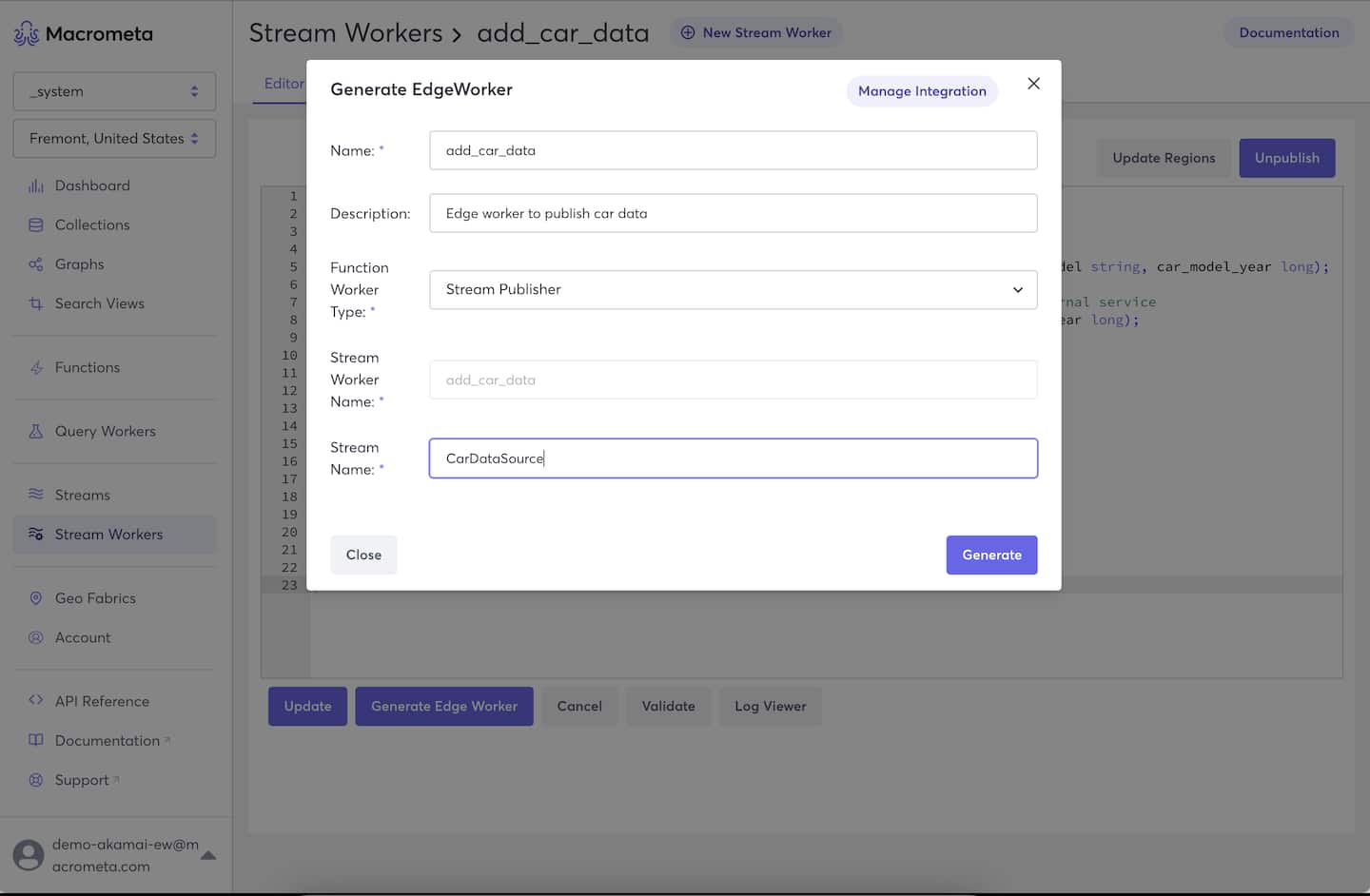Click the Query Workers flask icon
The width and height of the screenshot is (1370, 896).
click(36, 431)
